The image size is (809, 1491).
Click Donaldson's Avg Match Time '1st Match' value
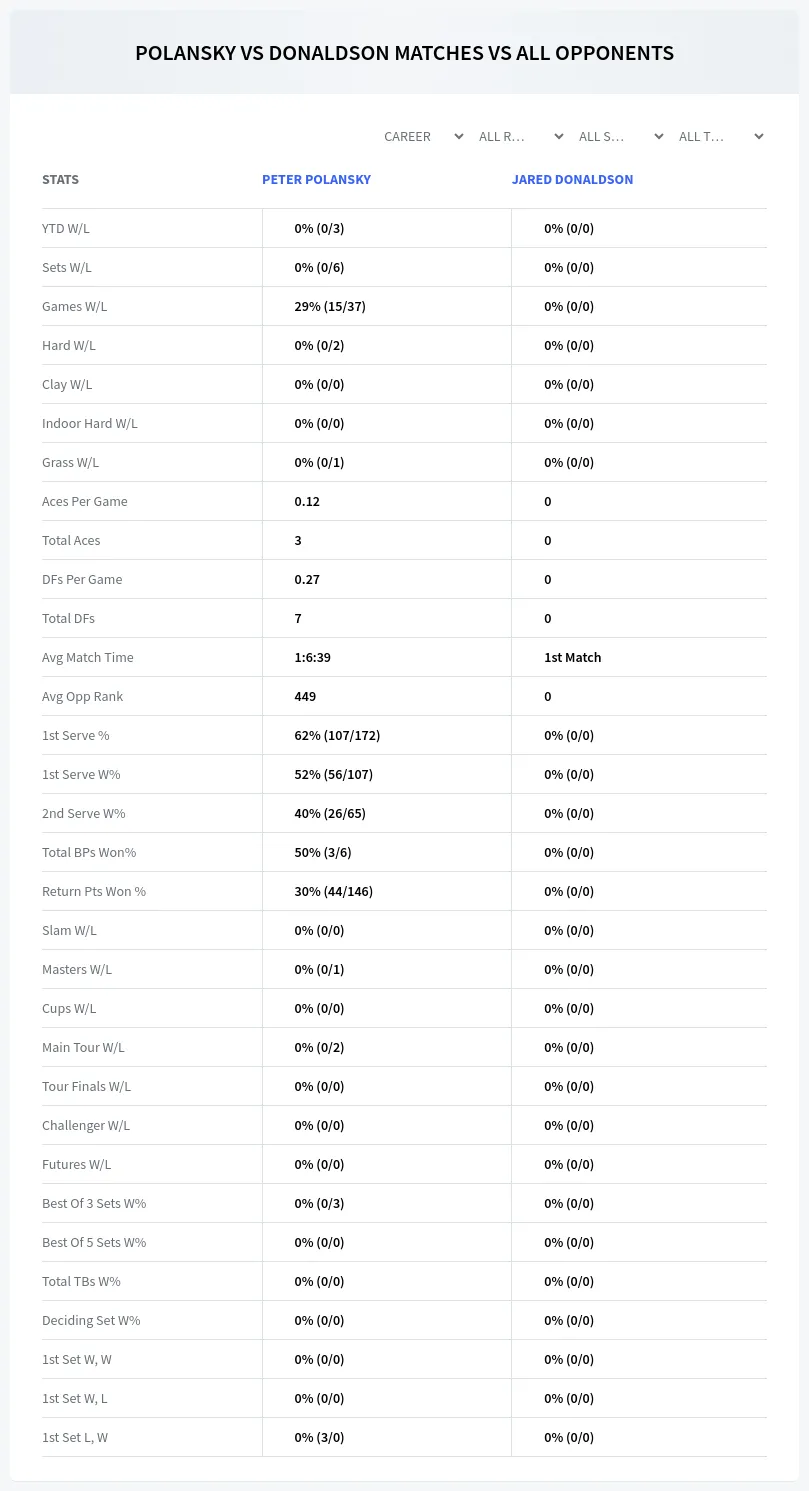(573, 657)
